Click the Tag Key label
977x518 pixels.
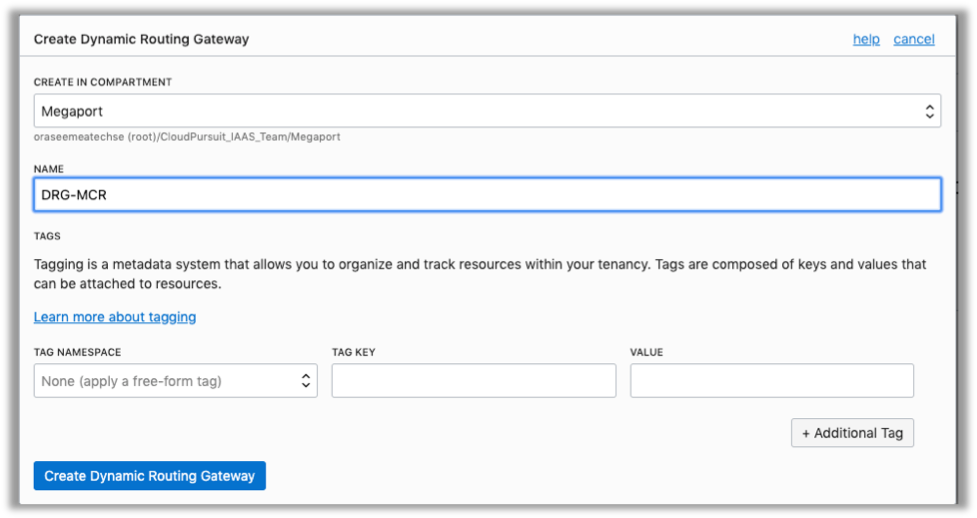353,353
